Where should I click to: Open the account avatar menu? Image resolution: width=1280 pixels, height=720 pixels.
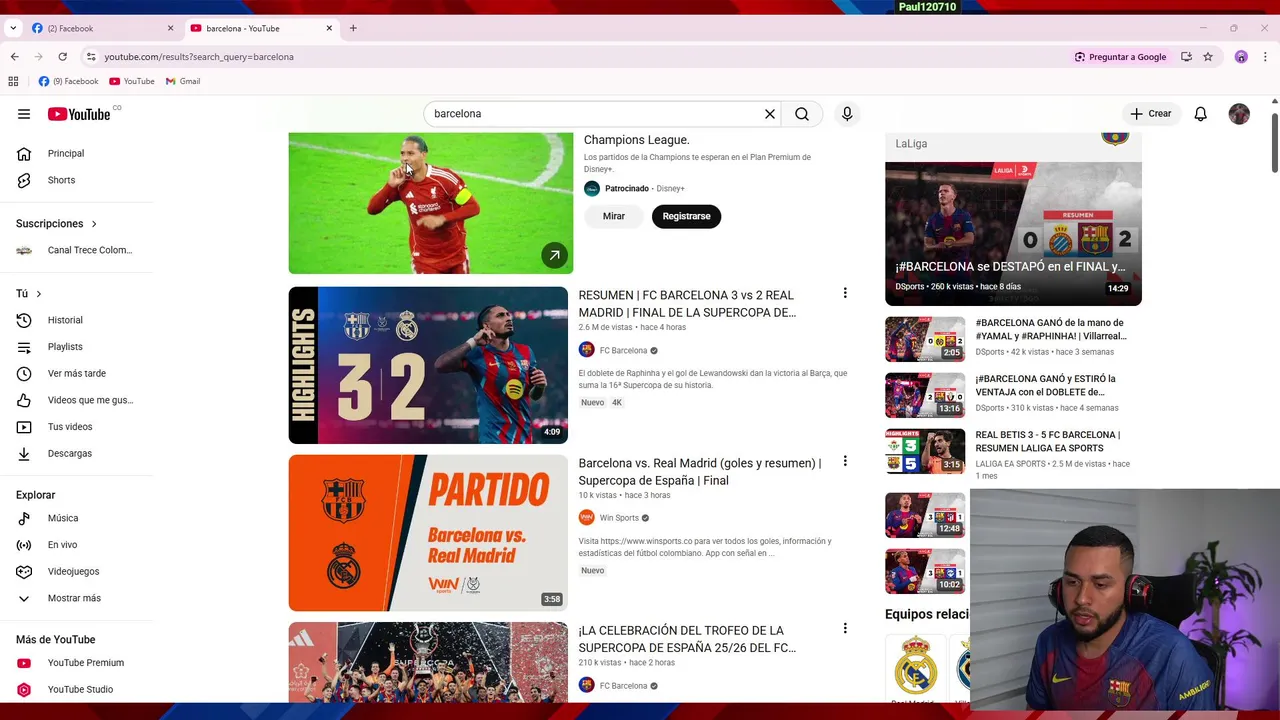click(x=1239, y=114)
